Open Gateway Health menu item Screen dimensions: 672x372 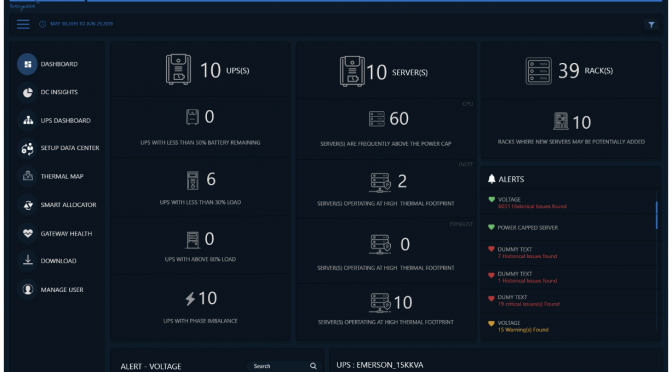point(66,234)
